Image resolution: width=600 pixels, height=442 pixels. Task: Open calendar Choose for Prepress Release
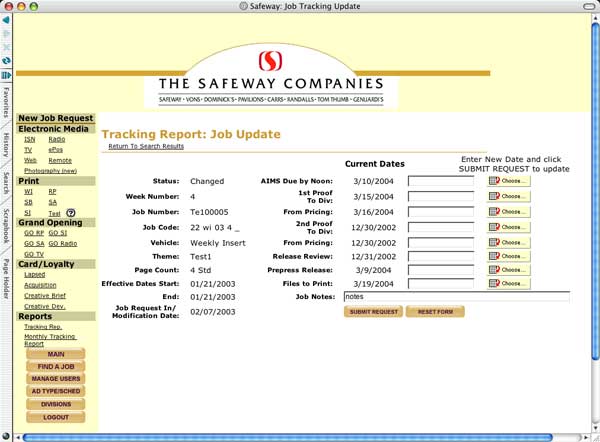point(509,270)
